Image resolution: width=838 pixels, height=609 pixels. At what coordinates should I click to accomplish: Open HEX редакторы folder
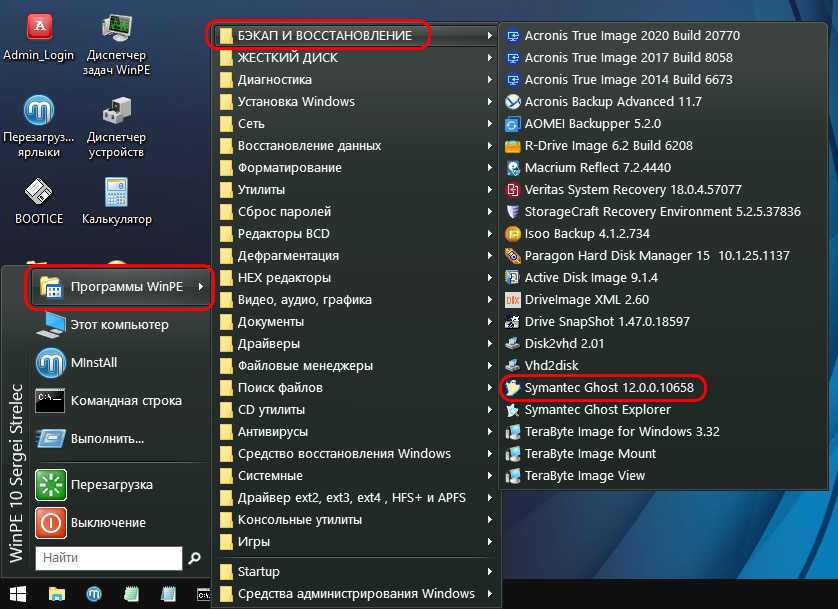click(356, 278)
